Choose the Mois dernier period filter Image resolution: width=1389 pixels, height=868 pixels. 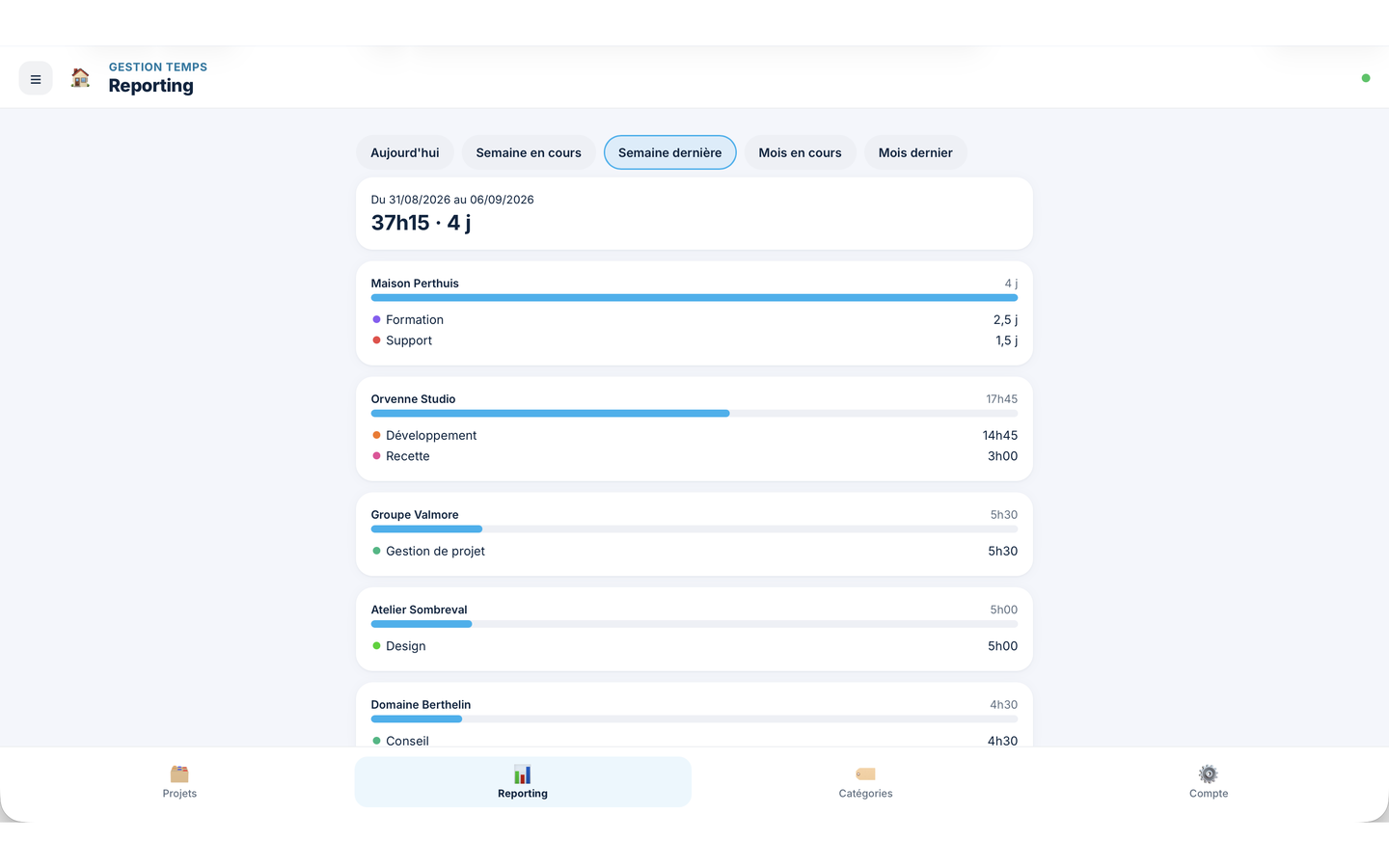click(915, 152)
